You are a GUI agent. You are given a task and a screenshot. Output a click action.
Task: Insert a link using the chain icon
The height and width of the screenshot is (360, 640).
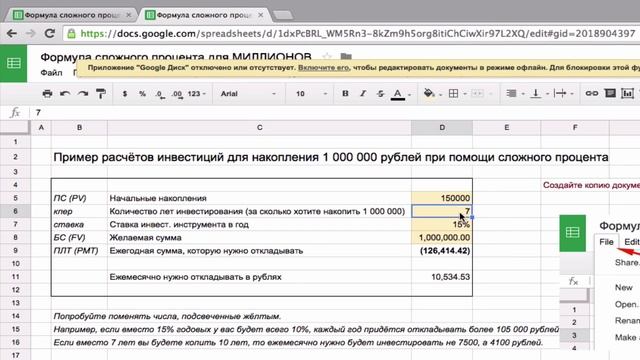tap(591, 93)
